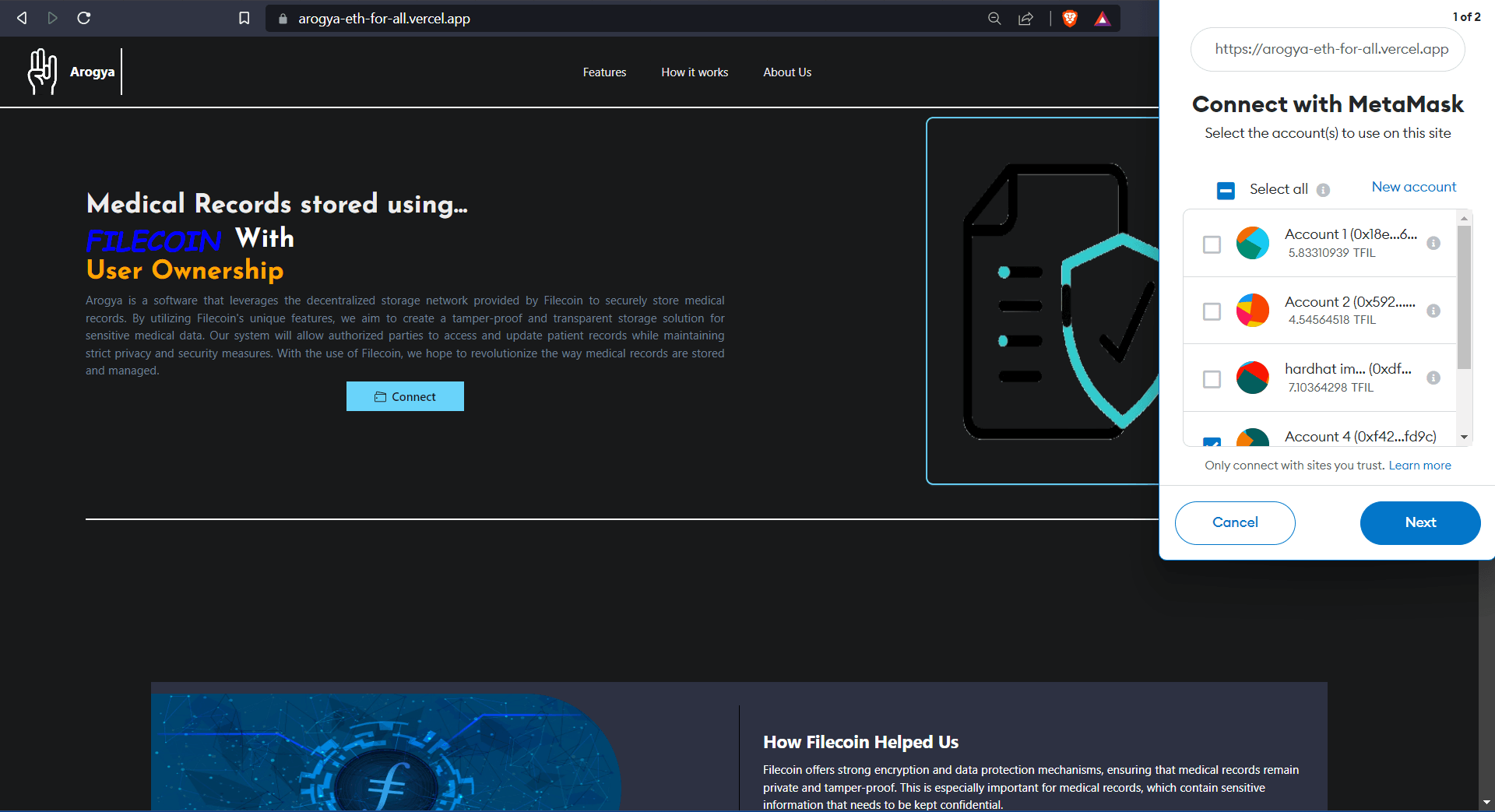Check the Account 2 checkbox
This screenshot has height=812, width=1495.
pos(1212,311)
